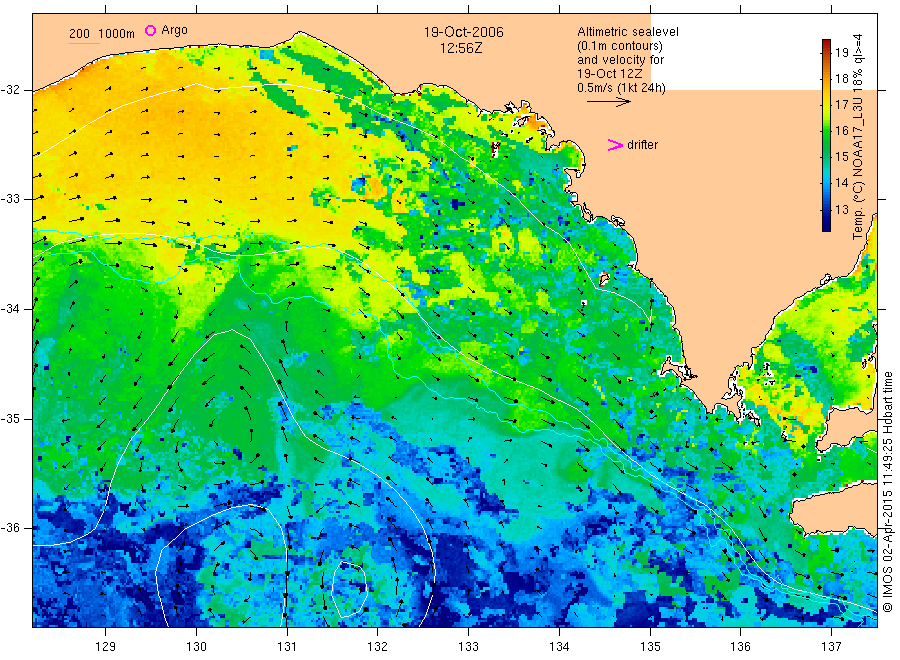Click the '0.5m/s (1kt 24h)' label
900x660 pixels.
(x=621, y=88)
